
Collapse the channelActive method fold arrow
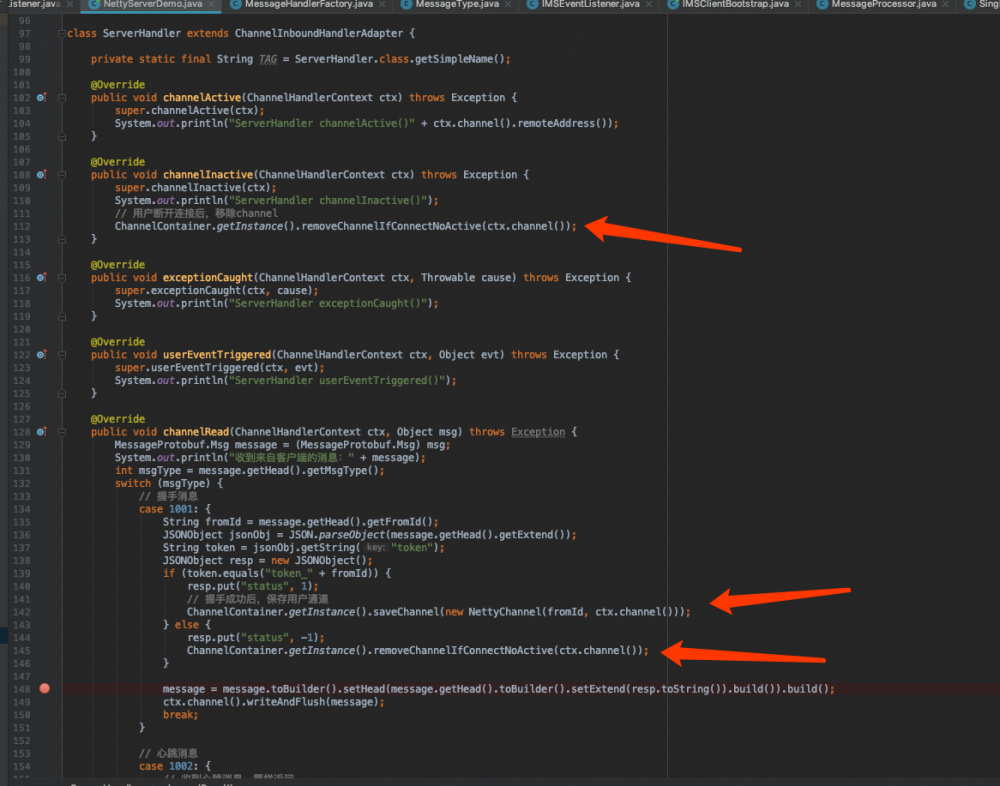point(62,97)
